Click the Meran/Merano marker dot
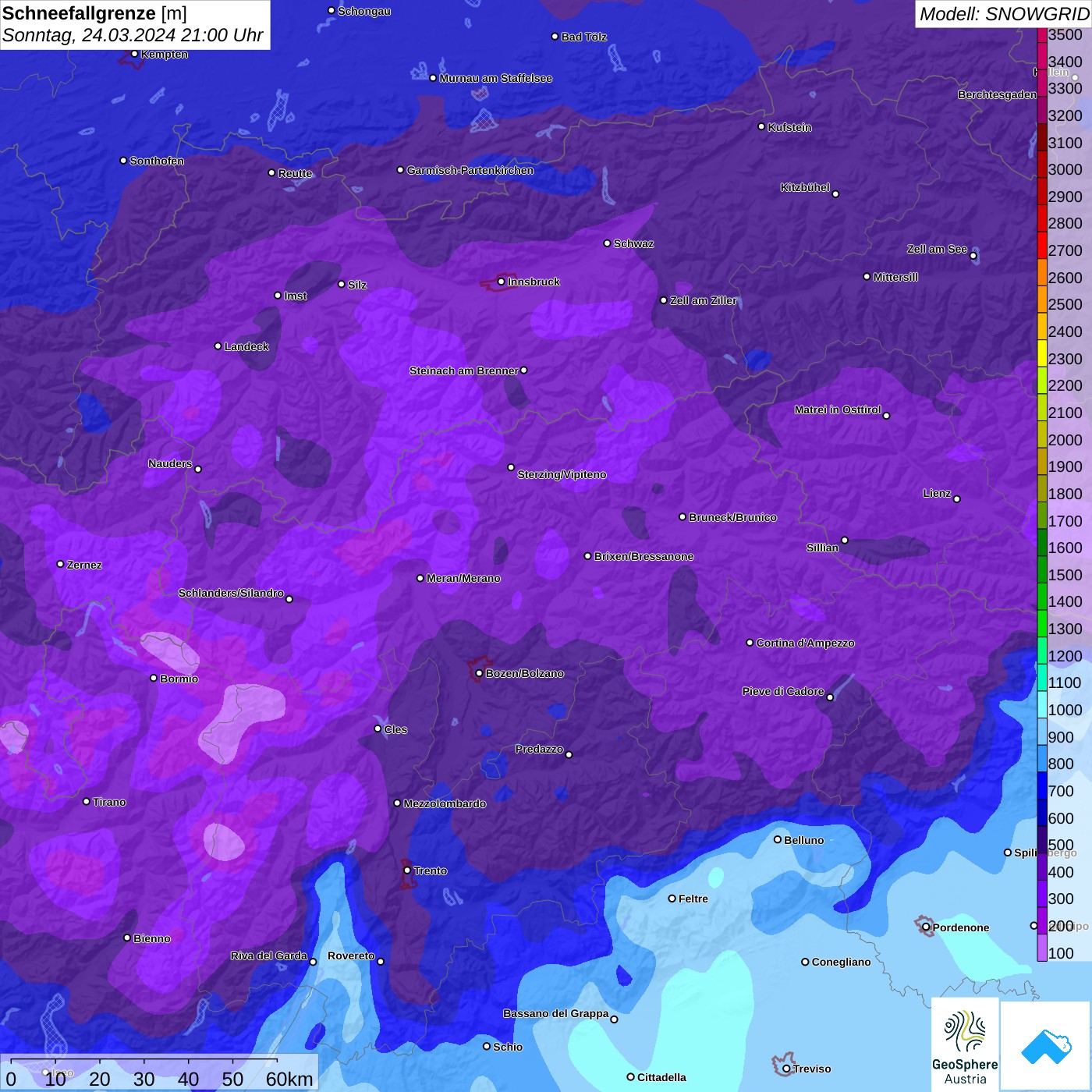 [420, 578]
